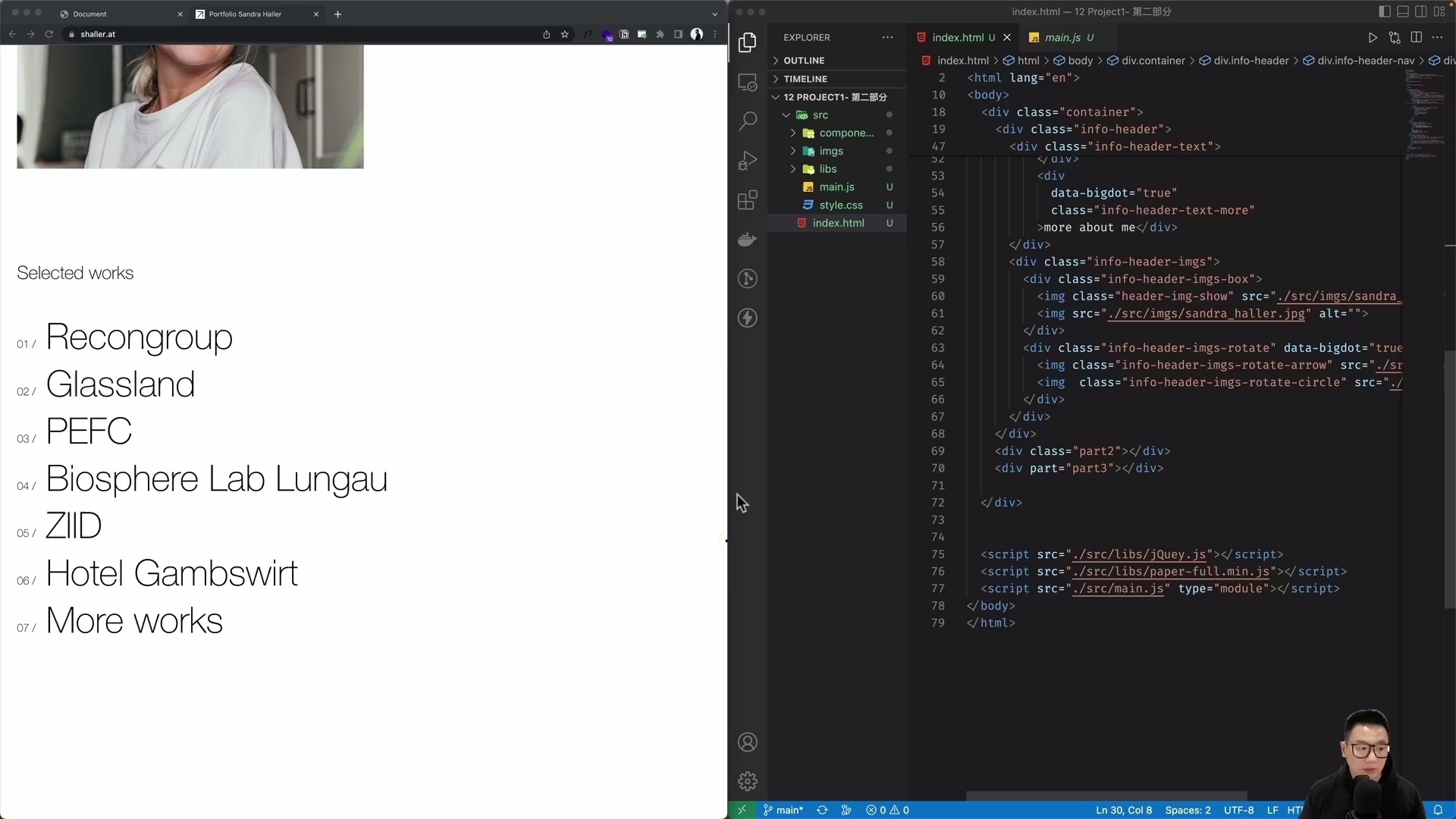Image resolution: width=1456 pixels, height=819 pixels.
Task: Toggle the primary sidebar visibility
Action: coord(1384,11)
